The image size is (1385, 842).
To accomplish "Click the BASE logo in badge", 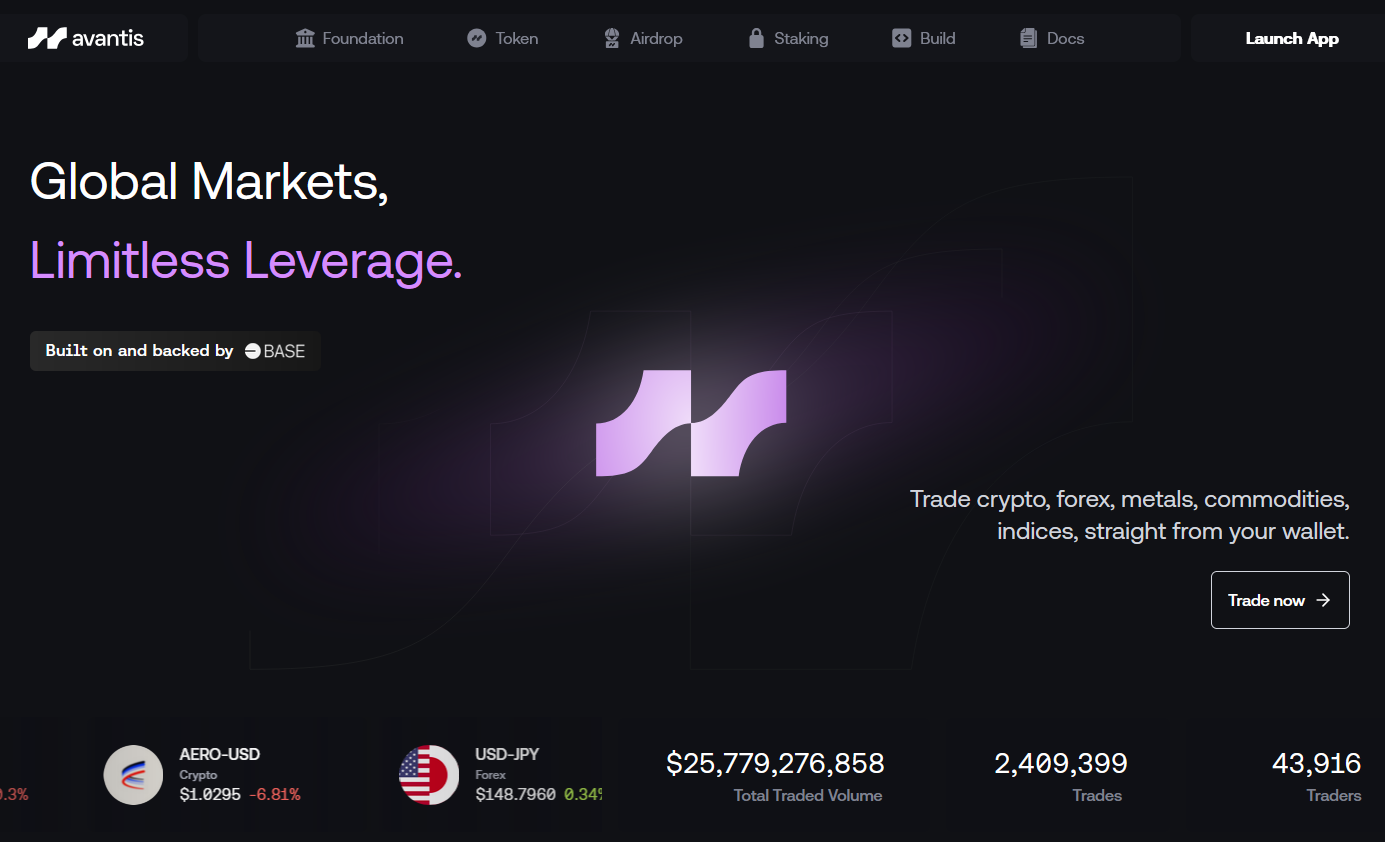I will [275, 351].
